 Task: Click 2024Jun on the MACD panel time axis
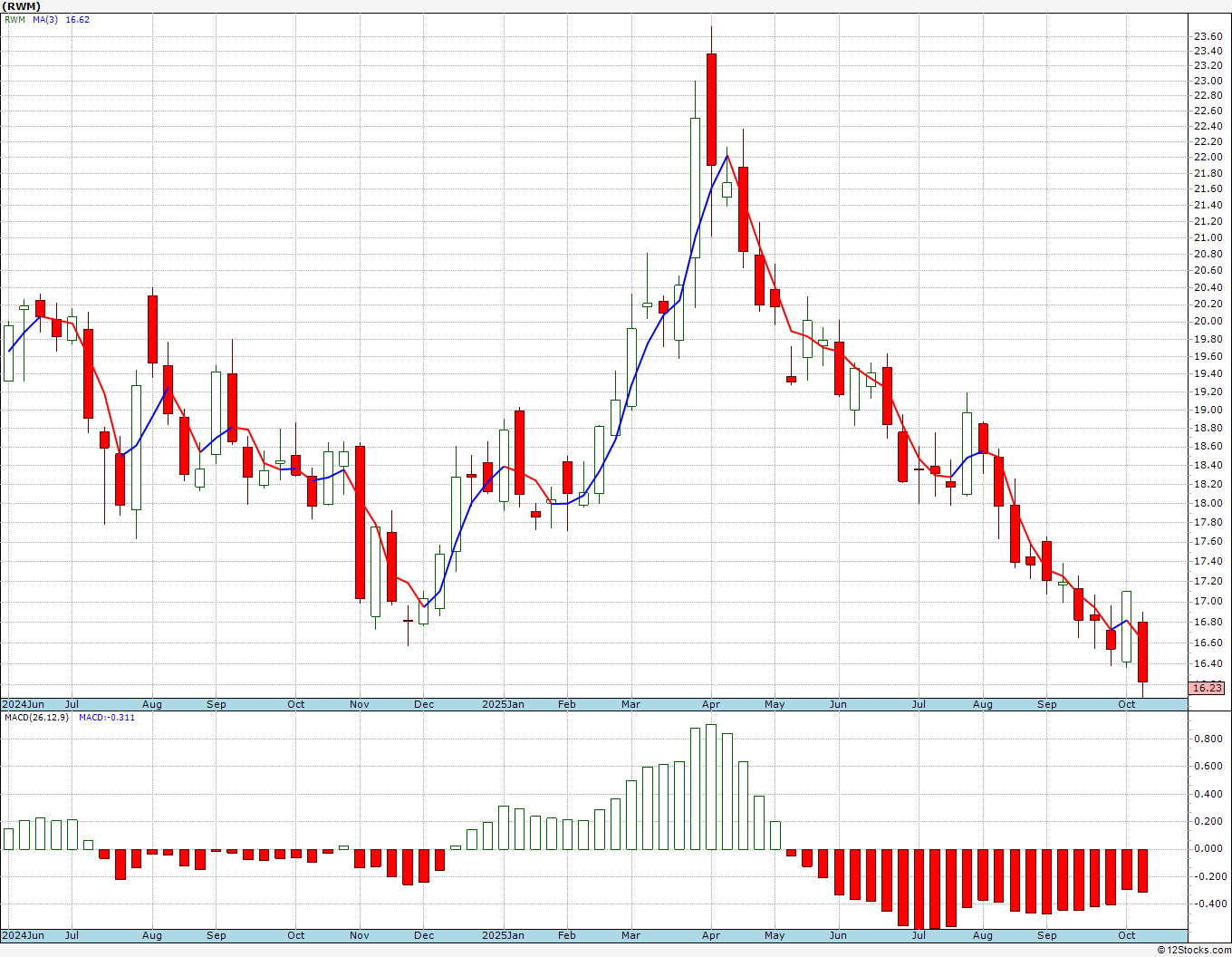[23, 935]
